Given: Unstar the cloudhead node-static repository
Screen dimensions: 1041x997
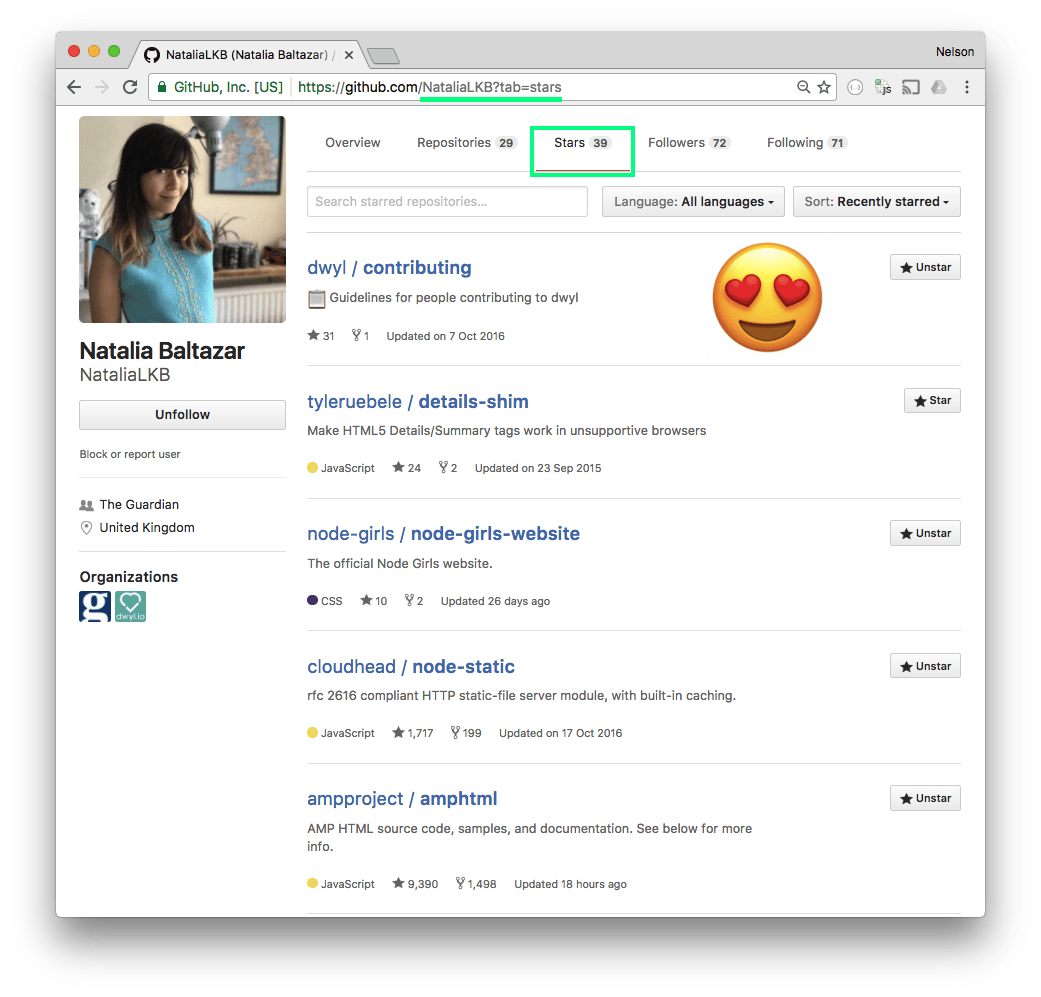Looking at the screenshot, I should pyautogui.click(x=925, y=666).
